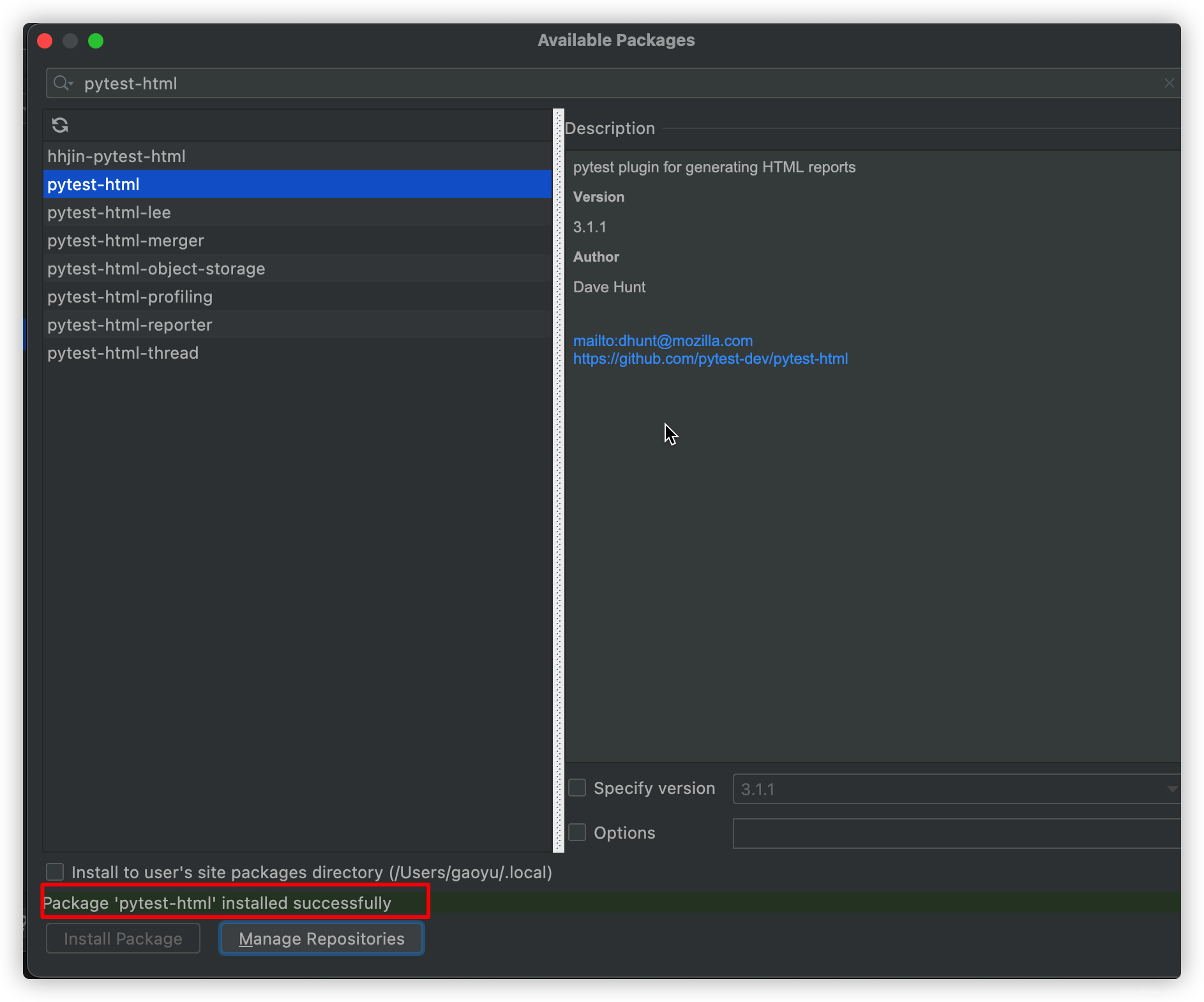Viewport: 1204px width, 1002px height.
Task: Click the Options text input field
Action: pyautogui.click(x=956, y=834)
